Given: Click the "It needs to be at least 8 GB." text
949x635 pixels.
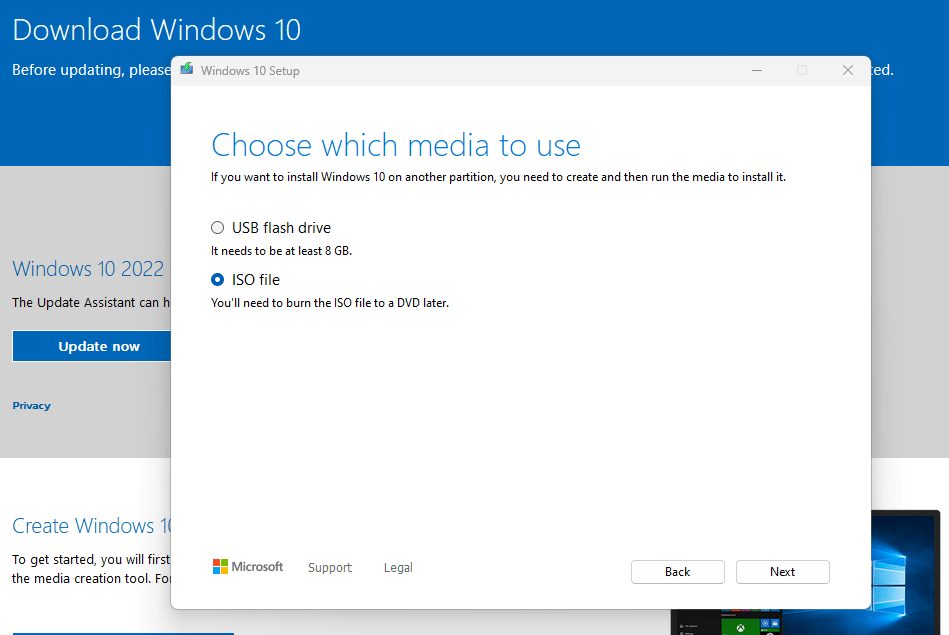Looking at the screenshot, I should point(281,251).
